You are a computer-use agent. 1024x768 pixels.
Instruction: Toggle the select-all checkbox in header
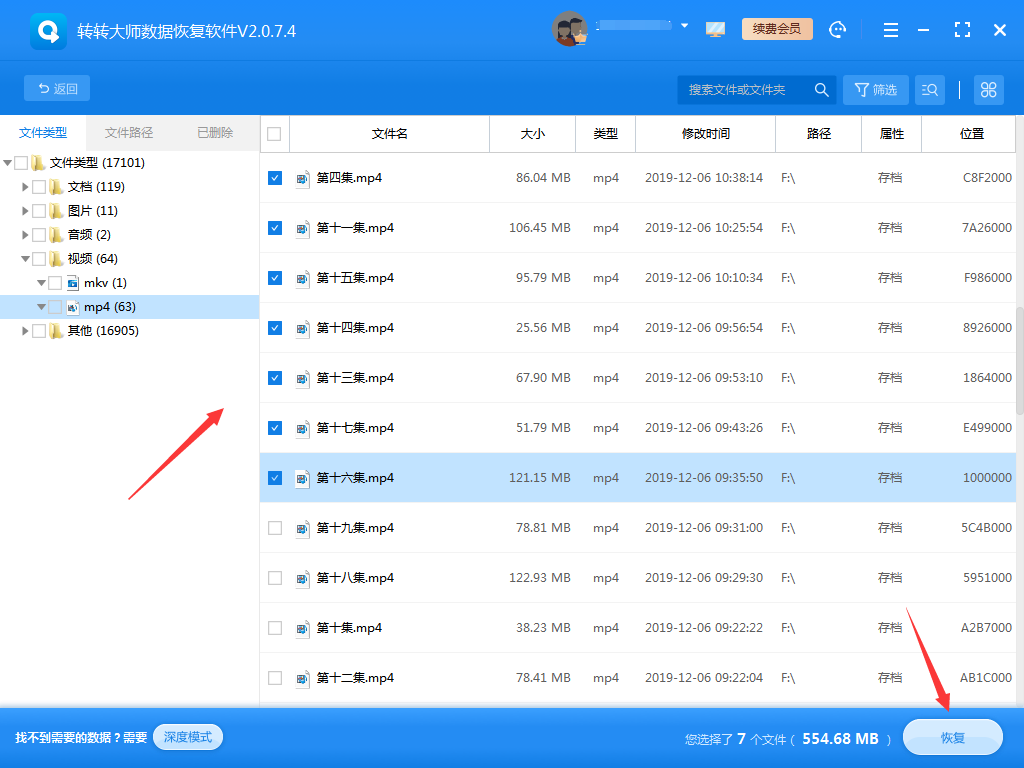(274, 134)
